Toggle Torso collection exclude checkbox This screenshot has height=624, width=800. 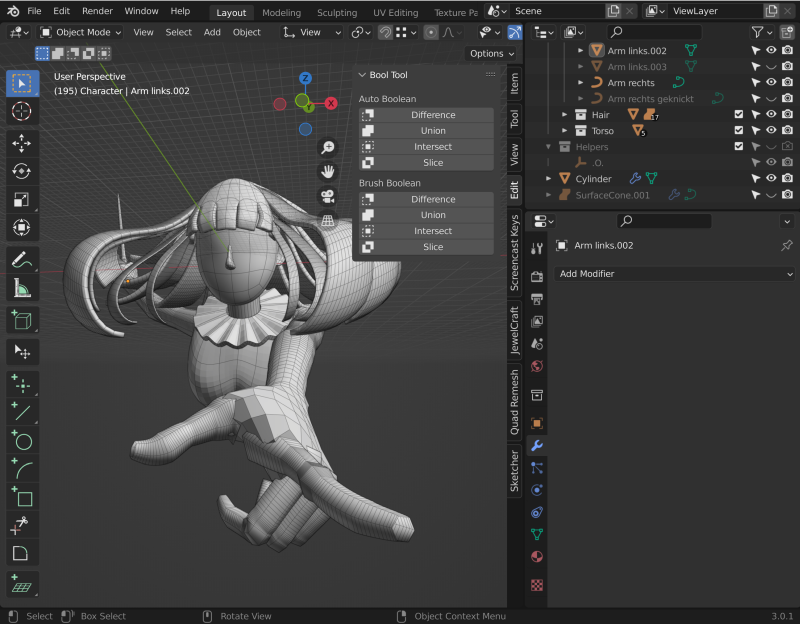[x=739, y=131]
